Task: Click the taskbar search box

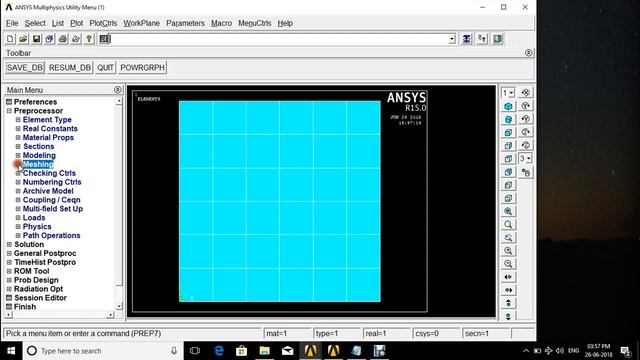Action: coord(103,351)
